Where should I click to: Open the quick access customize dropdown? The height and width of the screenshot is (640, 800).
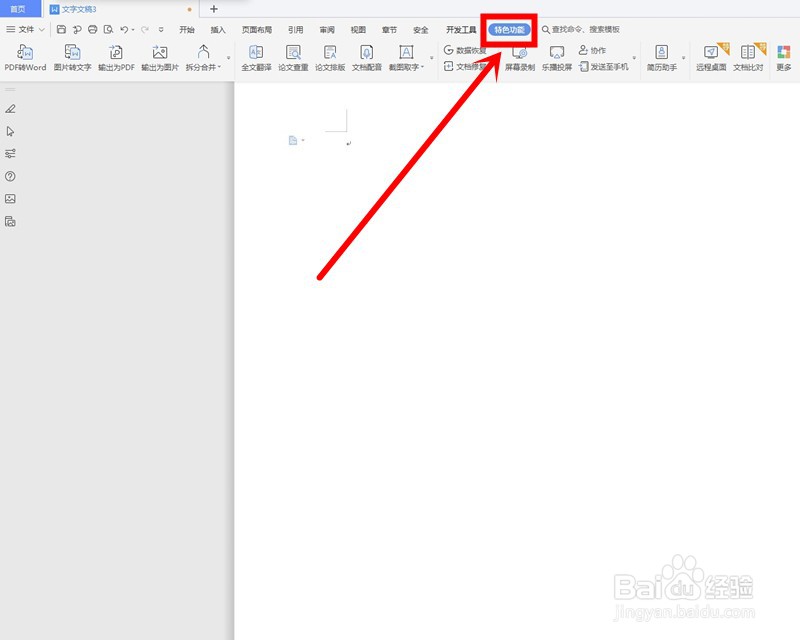point(161,30)
